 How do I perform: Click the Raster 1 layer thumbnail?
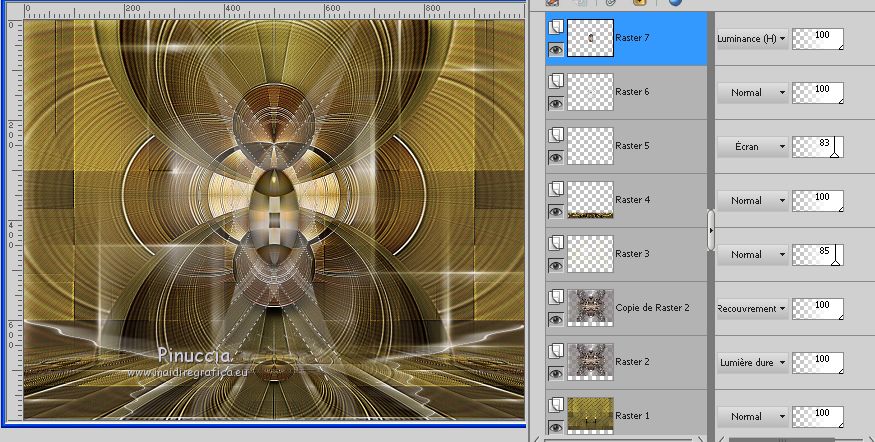[x=590, y=415]
